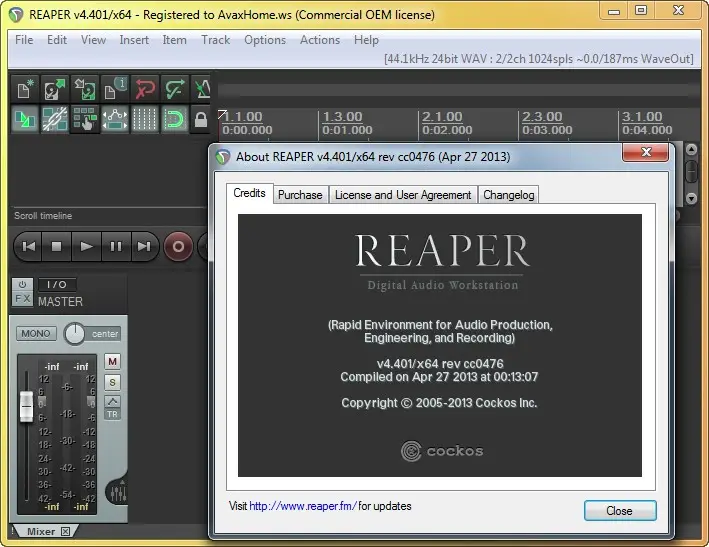Viewport: 709px width, 547px height.
Task: Click the REAPER logo credits image
Action: pos(440,345)
